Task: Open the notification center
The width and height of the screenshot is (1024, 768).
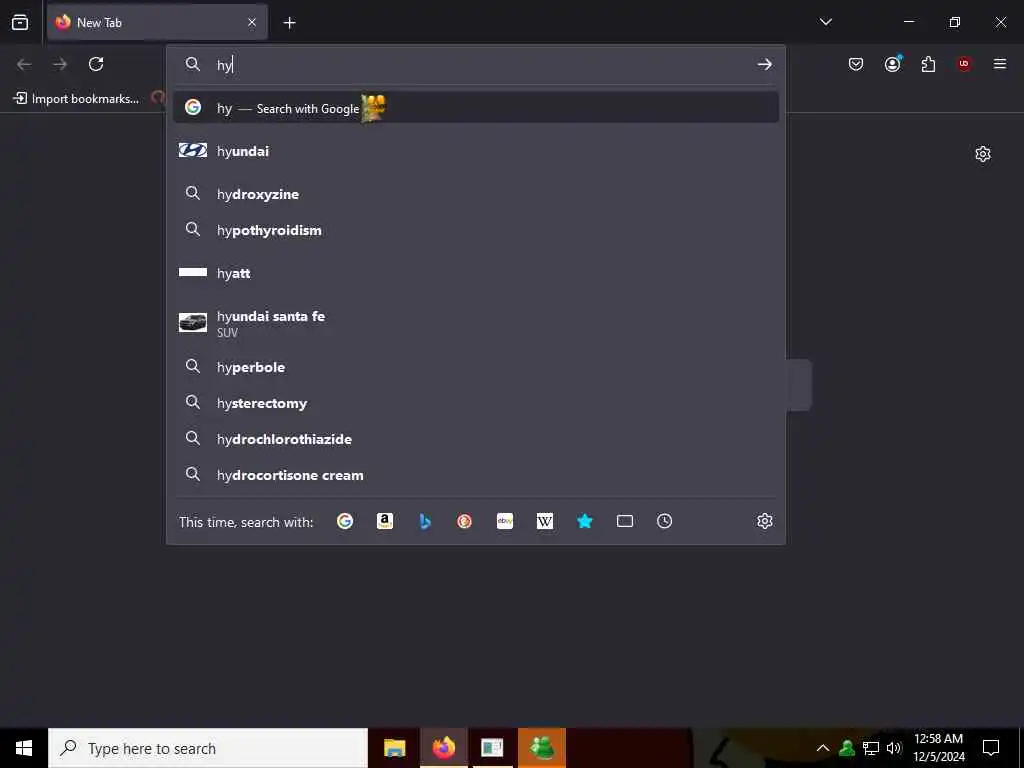Action: point(991,748)
